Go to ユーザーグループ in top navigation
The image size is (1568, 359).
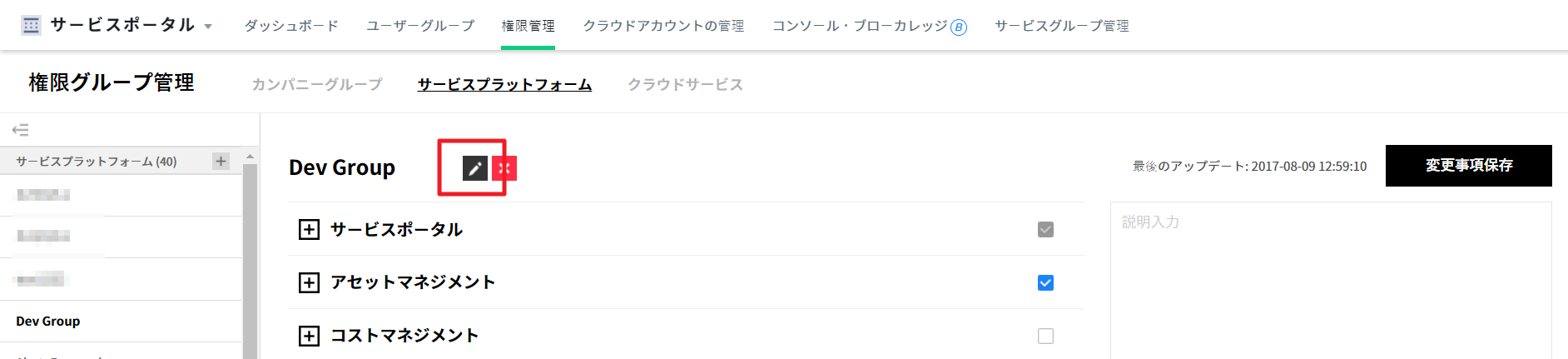point(420,26)
